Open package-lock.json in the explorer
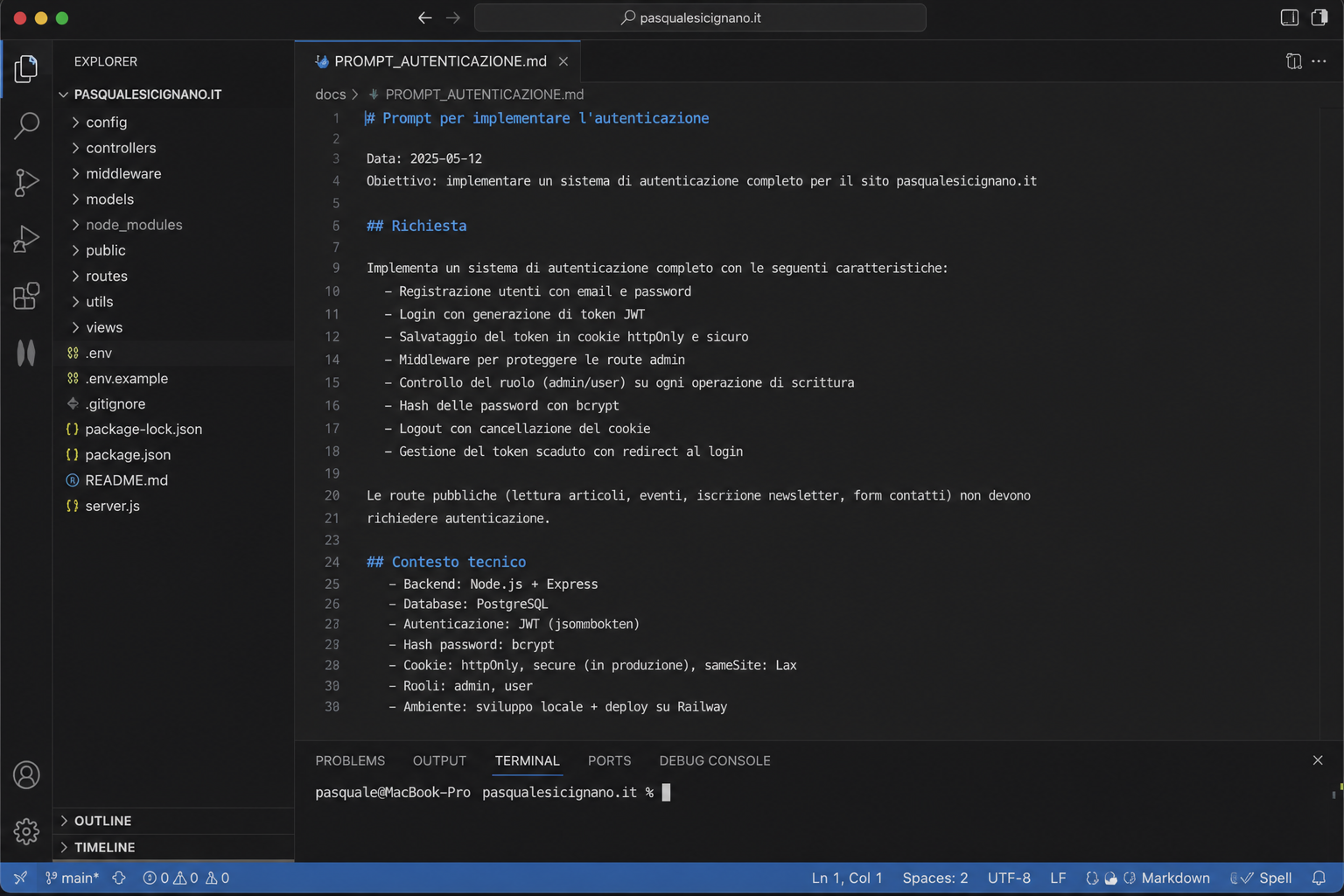The image size is (1344, 896). (173, 429)
